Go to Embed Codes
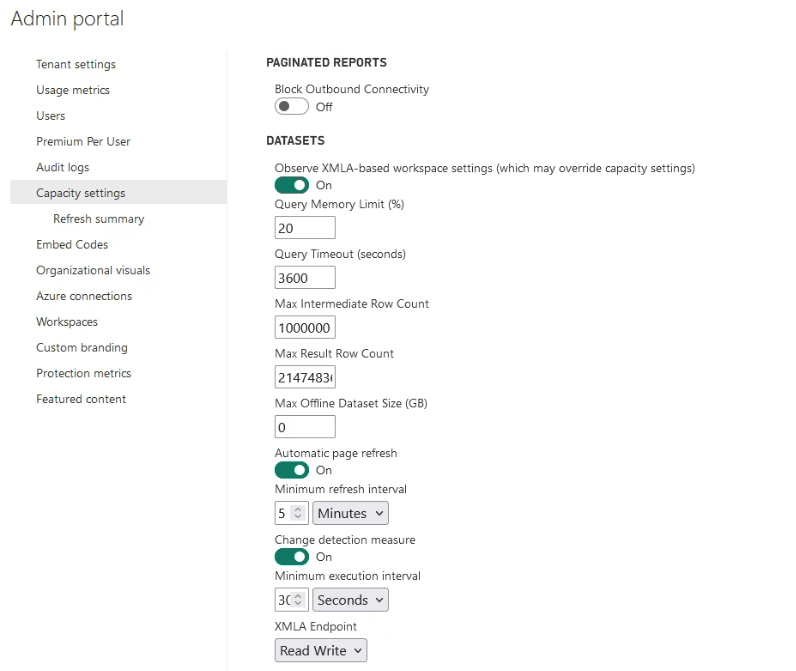796x671 pixels. pyautogui.click(x=72, y=245)
